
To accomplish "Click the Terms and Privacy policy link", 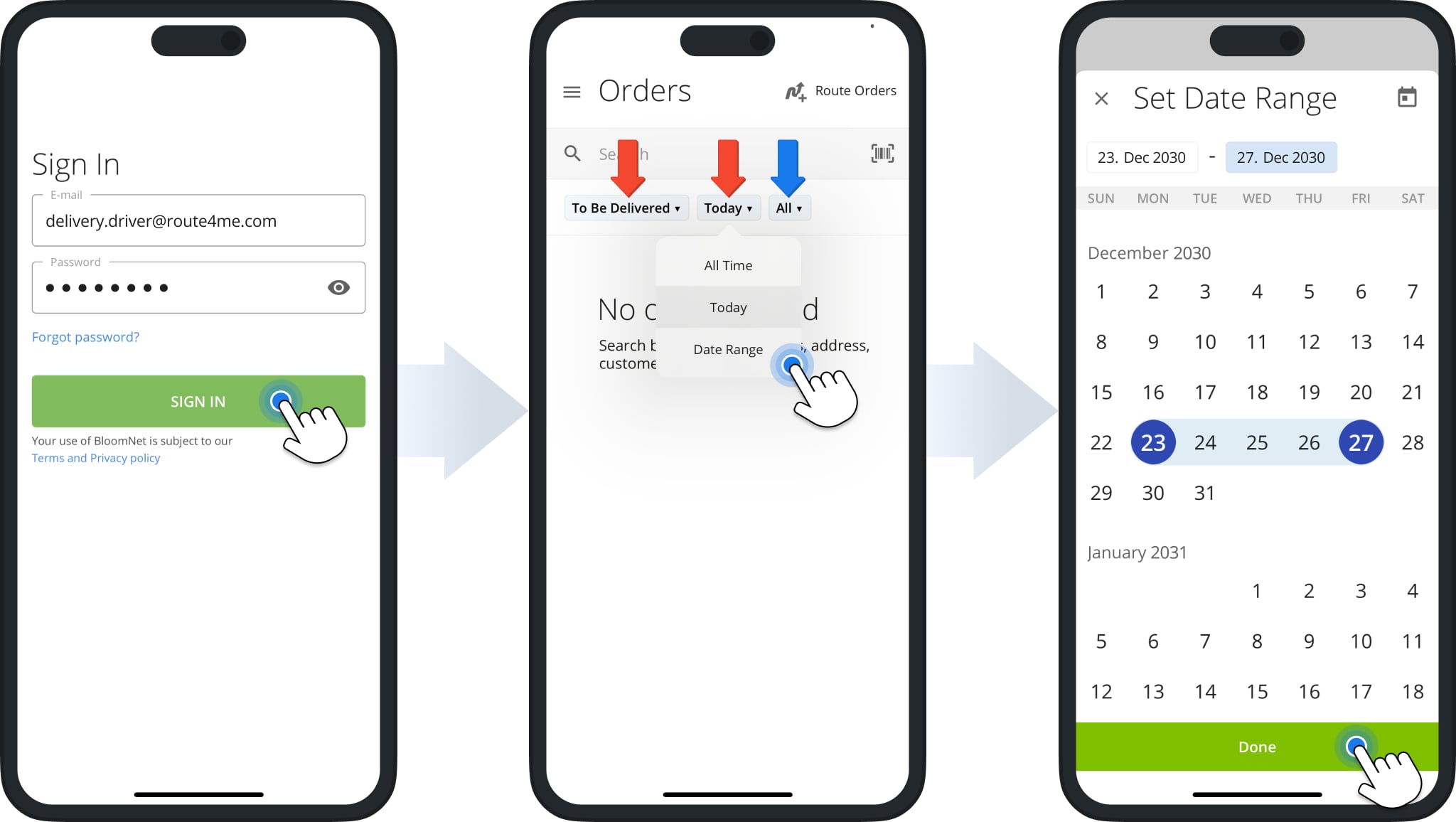I will [96, 458].
